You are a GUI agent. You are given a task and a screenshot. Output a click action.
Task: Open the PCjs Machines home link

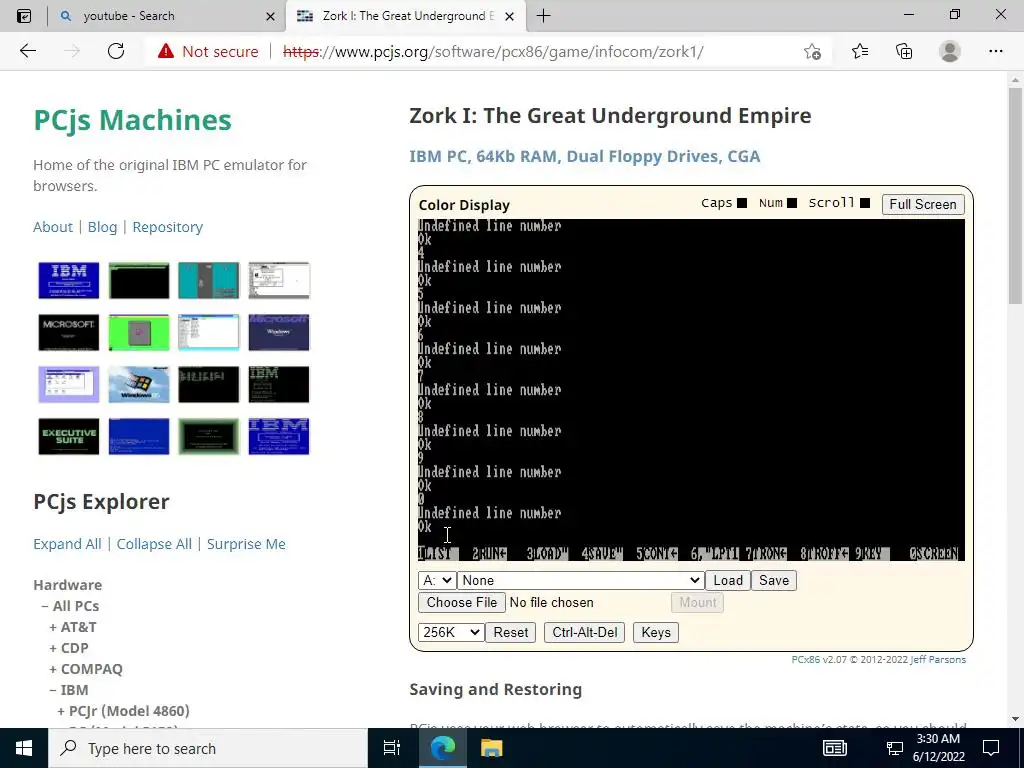click(133, 120)
